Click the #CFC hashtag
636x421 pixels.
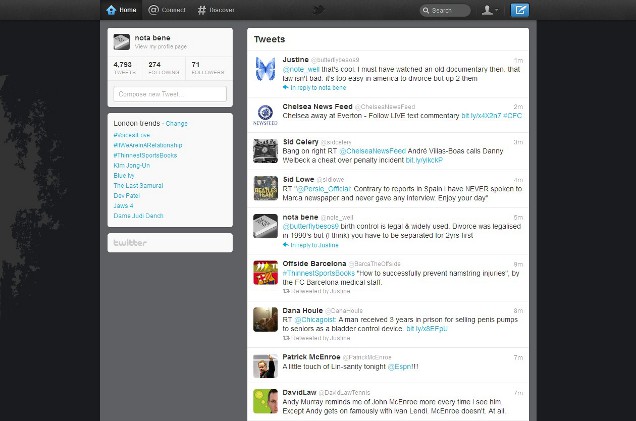[x=512, y=116]
